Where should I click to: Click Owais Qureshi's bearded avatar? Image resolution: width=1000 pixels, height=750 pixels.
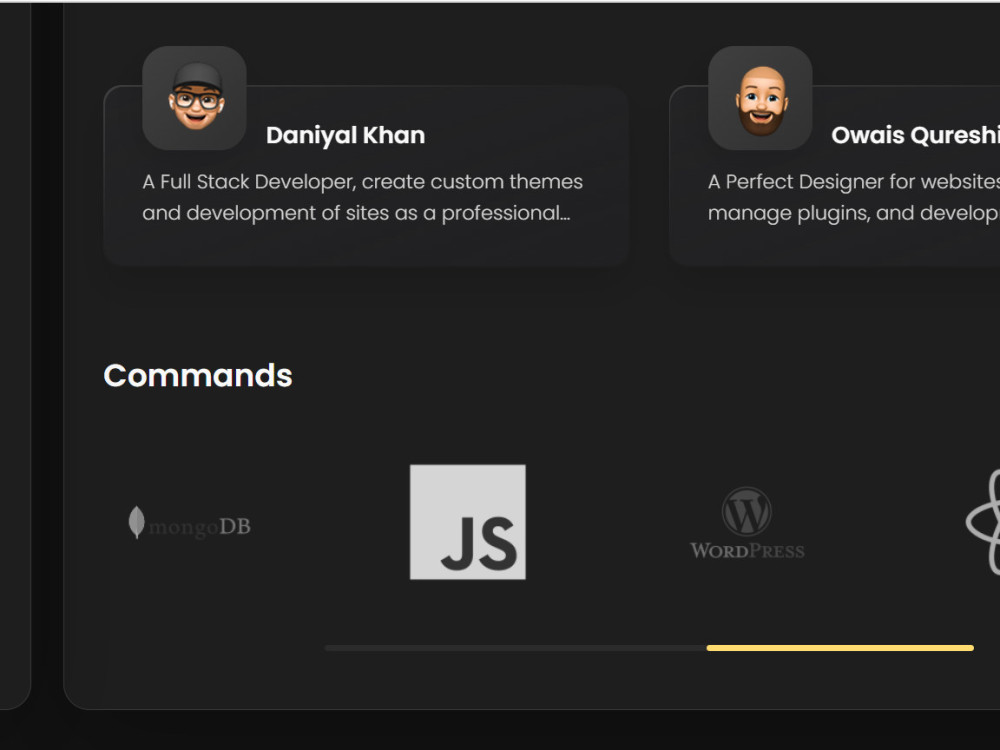click(760, 98)
